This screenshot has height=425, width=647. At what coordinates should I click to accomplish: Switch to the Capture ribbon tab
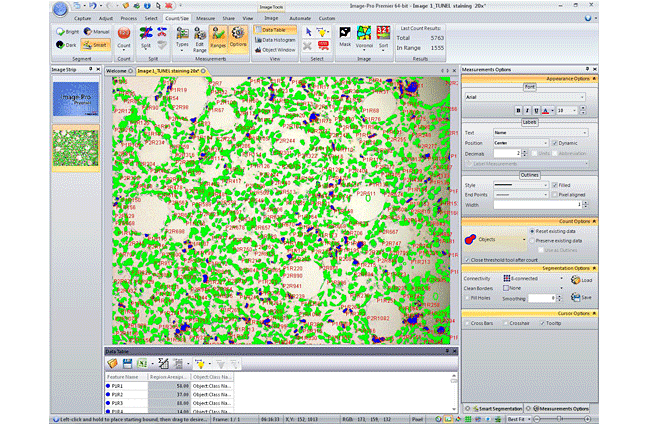coord(83,19)
